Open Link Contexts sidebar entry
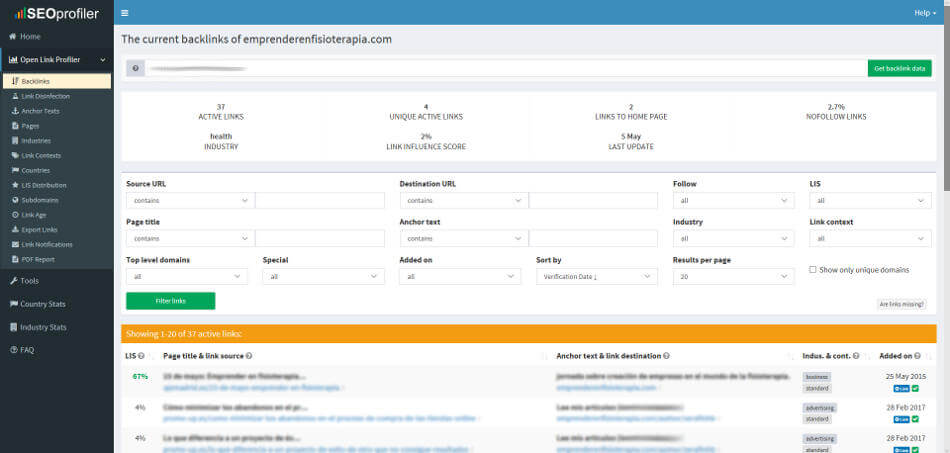The height and width of the screenshot is (453, 950). [36, 156]
